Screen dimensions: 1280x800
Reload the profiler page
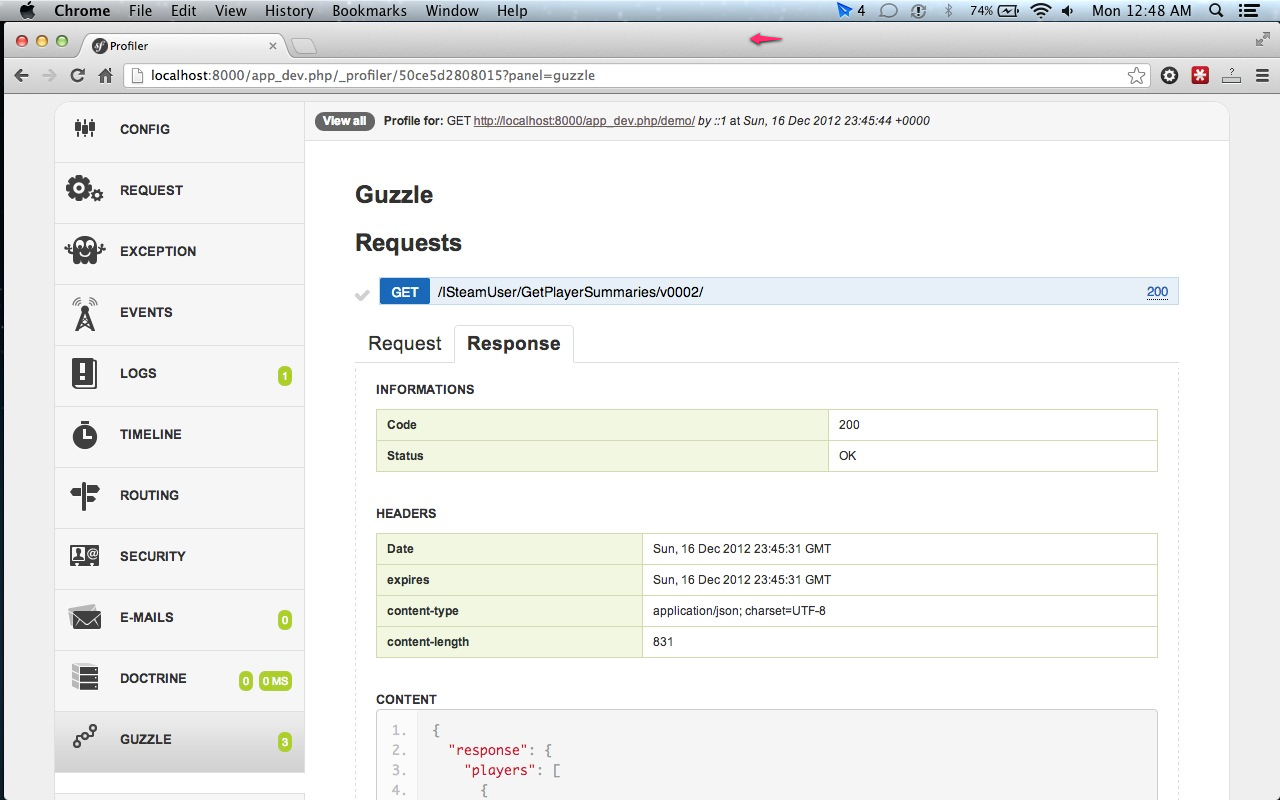pyautogui.click(x=77, y=75)
